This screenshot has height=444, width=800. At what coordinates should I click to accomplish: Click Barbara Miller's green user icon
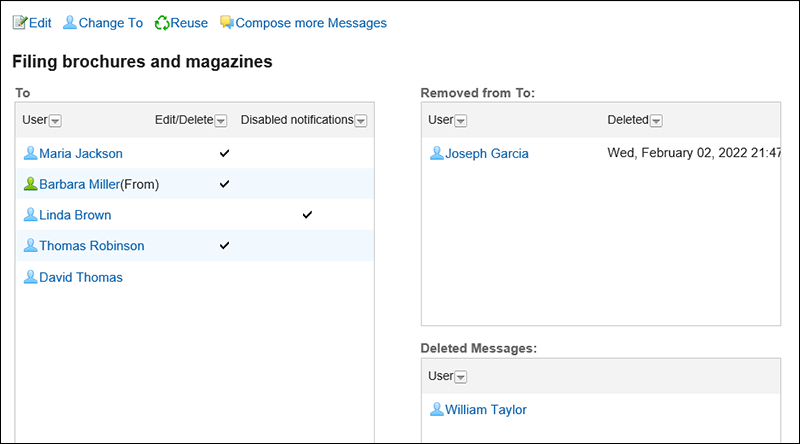coord(31,184)
